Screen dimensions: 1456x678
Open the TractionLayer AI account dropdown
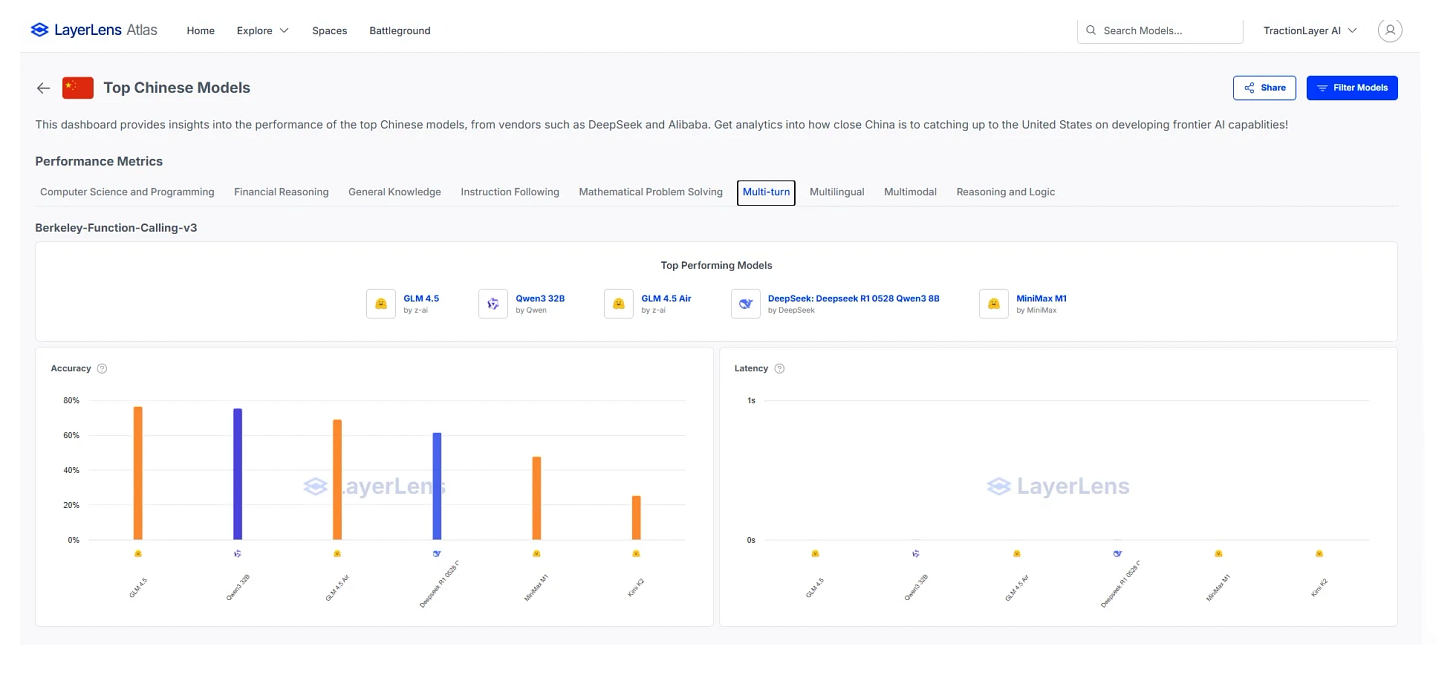(x=1310, y=31)
